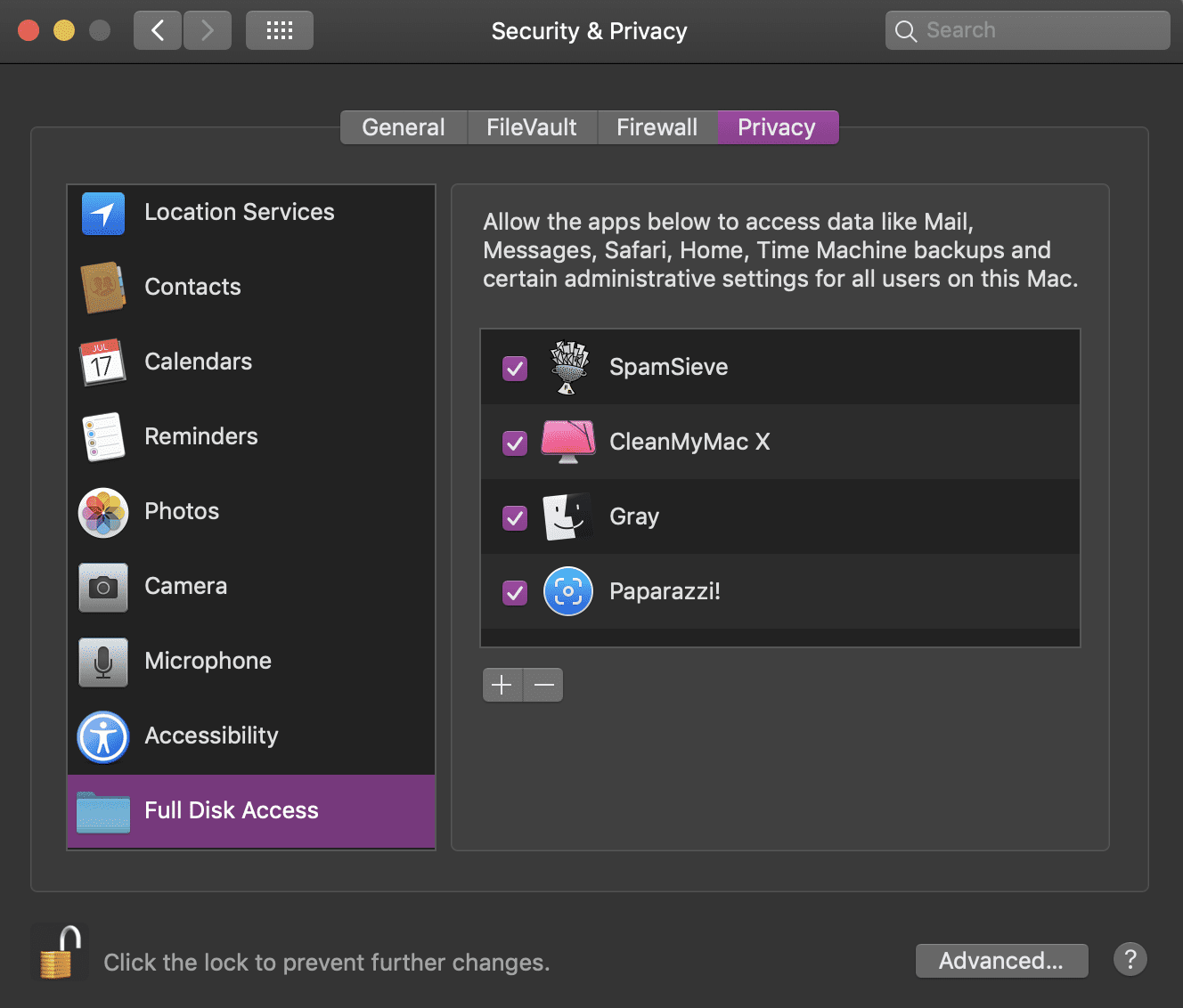Open the Advanced… settings
This screenshot has width=1183, height=1008.
1002,961
